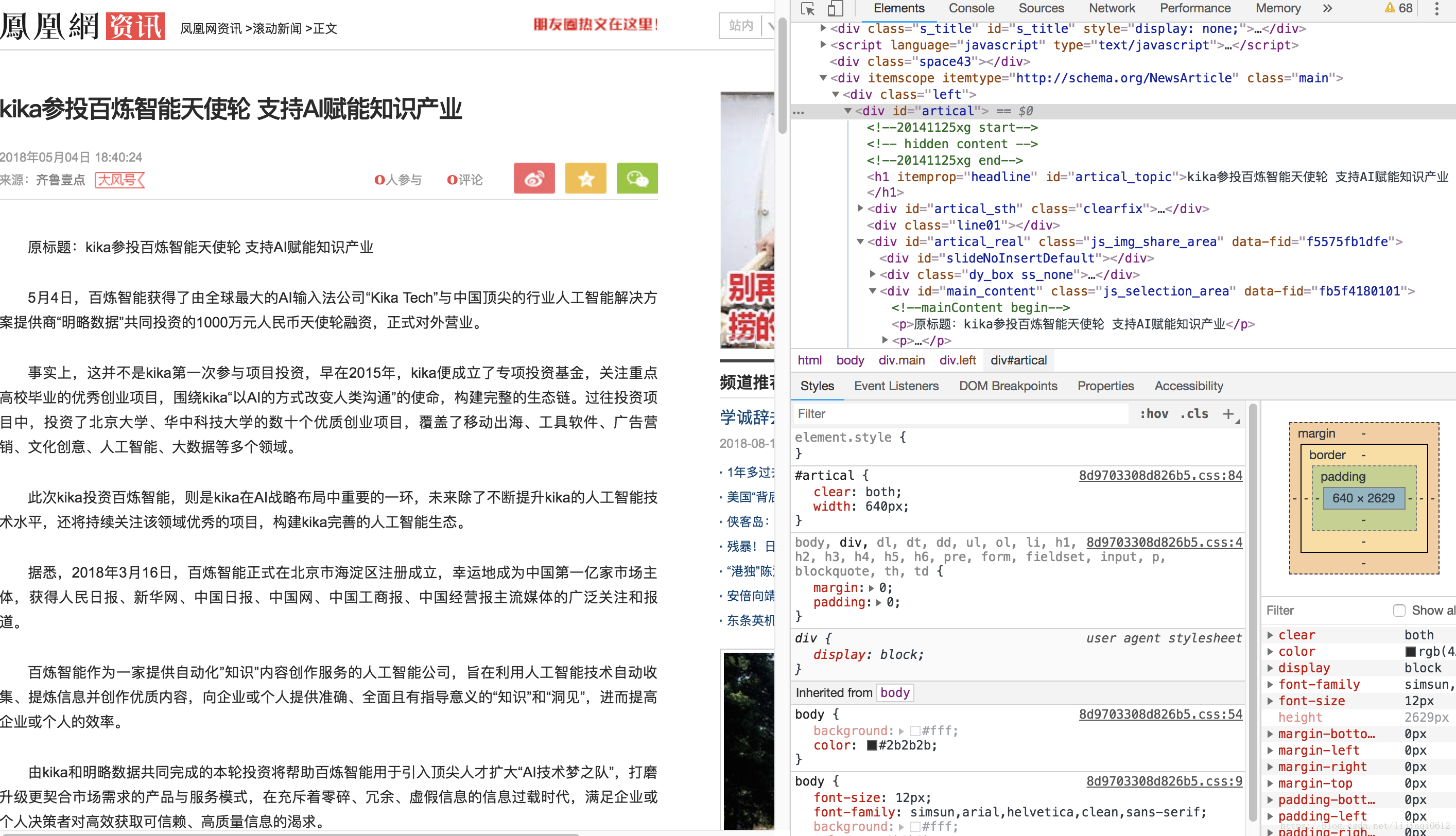Click the #2b2b2b color swatch
The image size is (1456, 836).
click(872, 745)
